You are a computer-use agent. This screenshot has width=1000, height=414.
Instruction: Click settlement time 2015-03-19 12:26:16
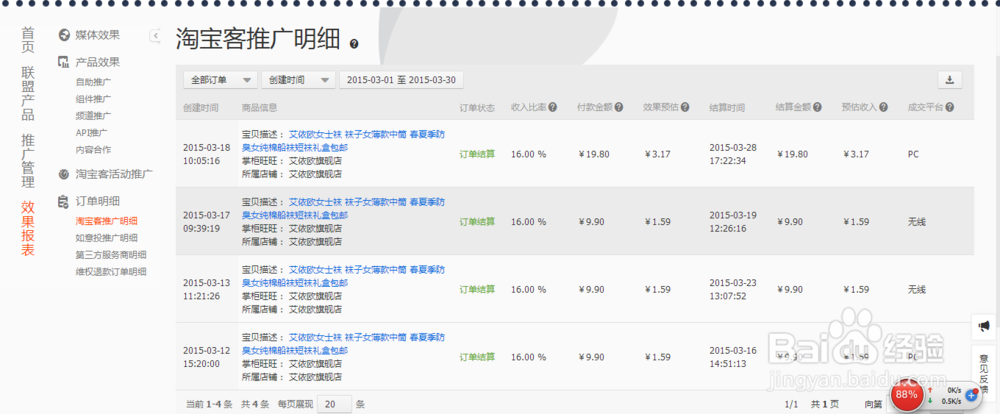coord(733,222)
